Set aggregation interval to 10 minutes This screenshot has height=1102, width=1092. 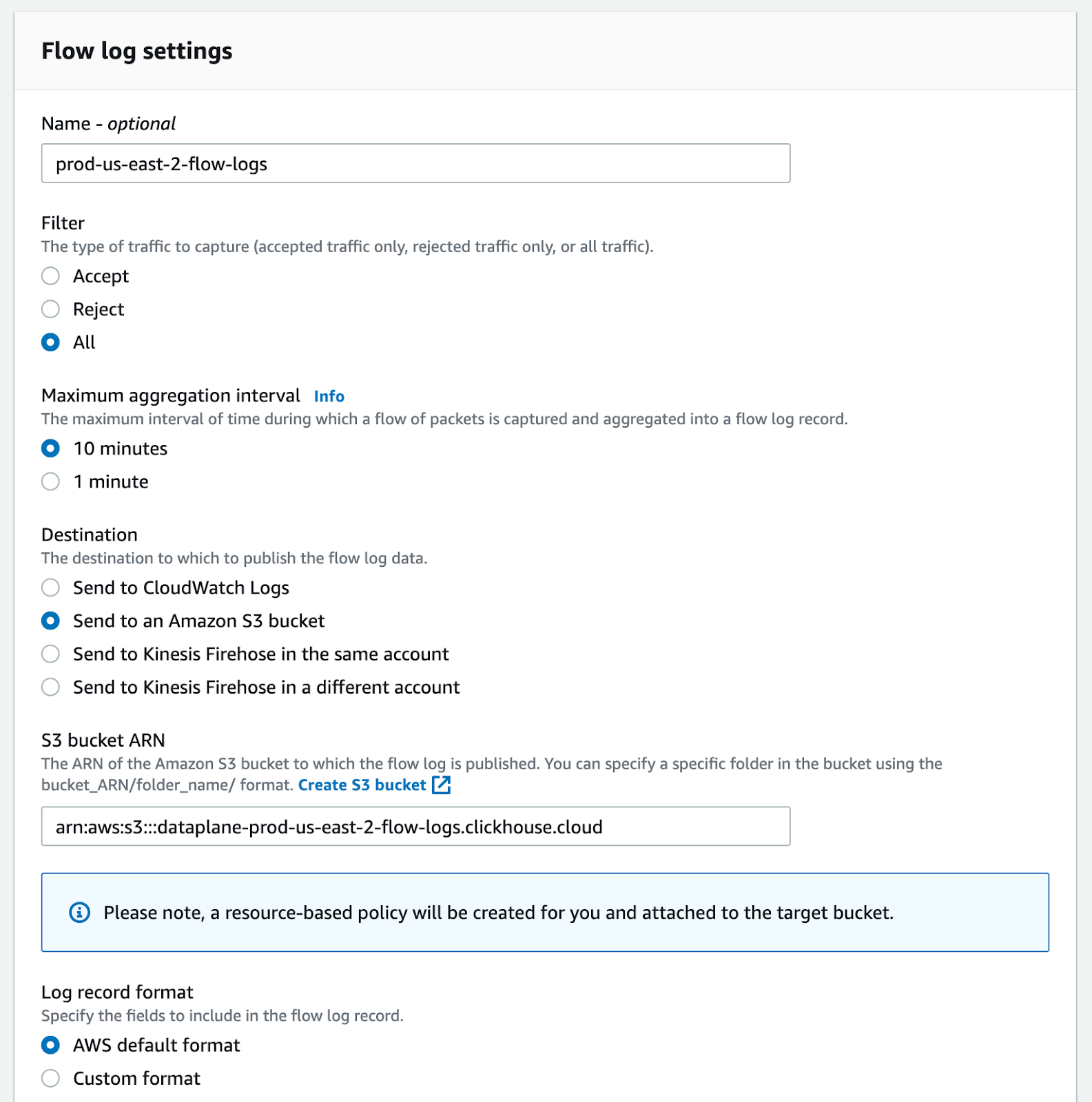(x=50, y=448)
